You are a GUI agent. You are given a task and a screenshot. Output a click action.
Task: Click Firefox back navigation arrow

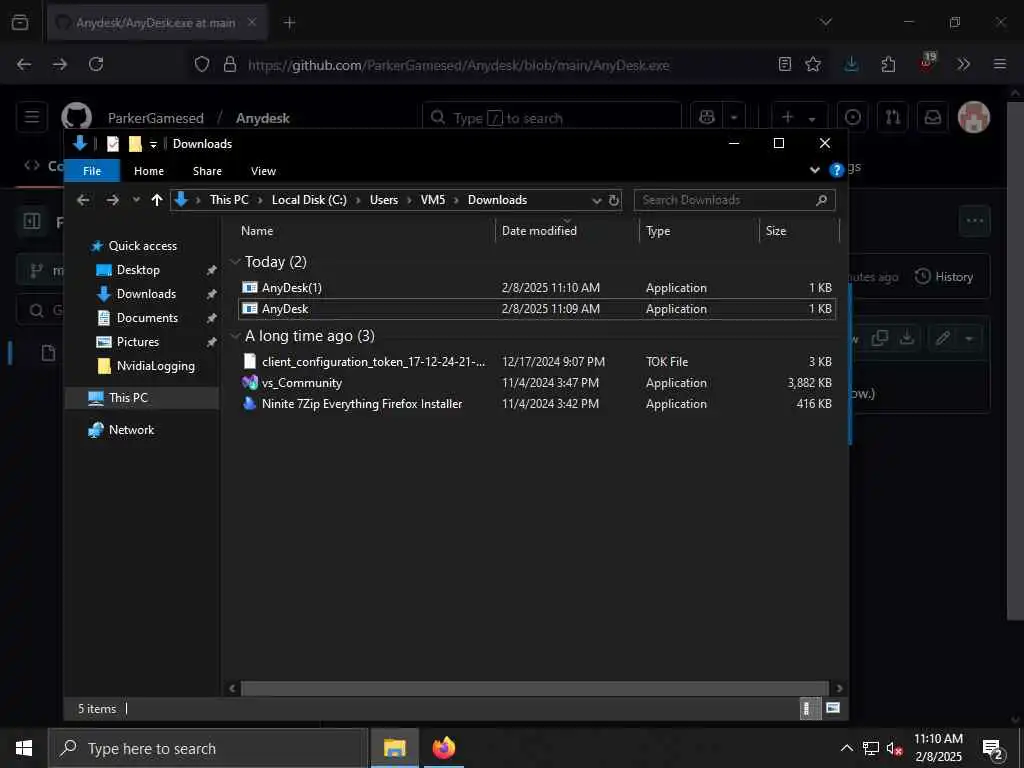(24, 64)
